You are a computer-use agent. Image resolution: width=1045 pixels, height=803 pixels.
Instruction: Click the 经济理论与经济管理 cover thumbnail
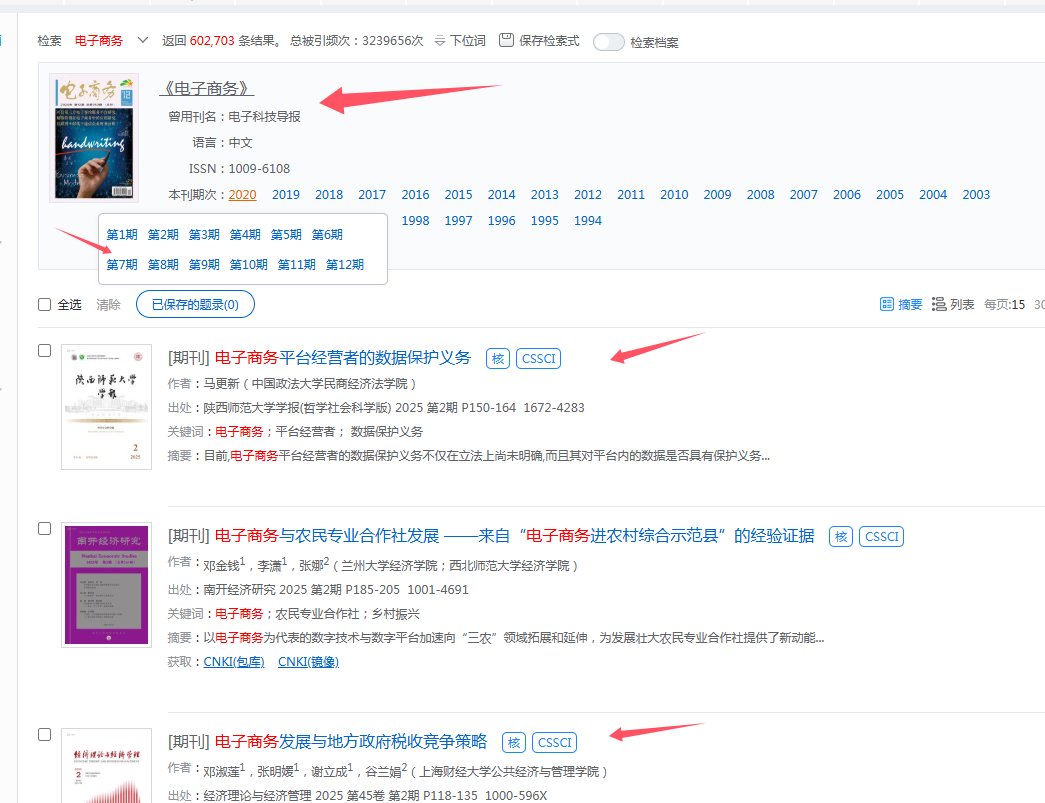[x=107, y=766]
